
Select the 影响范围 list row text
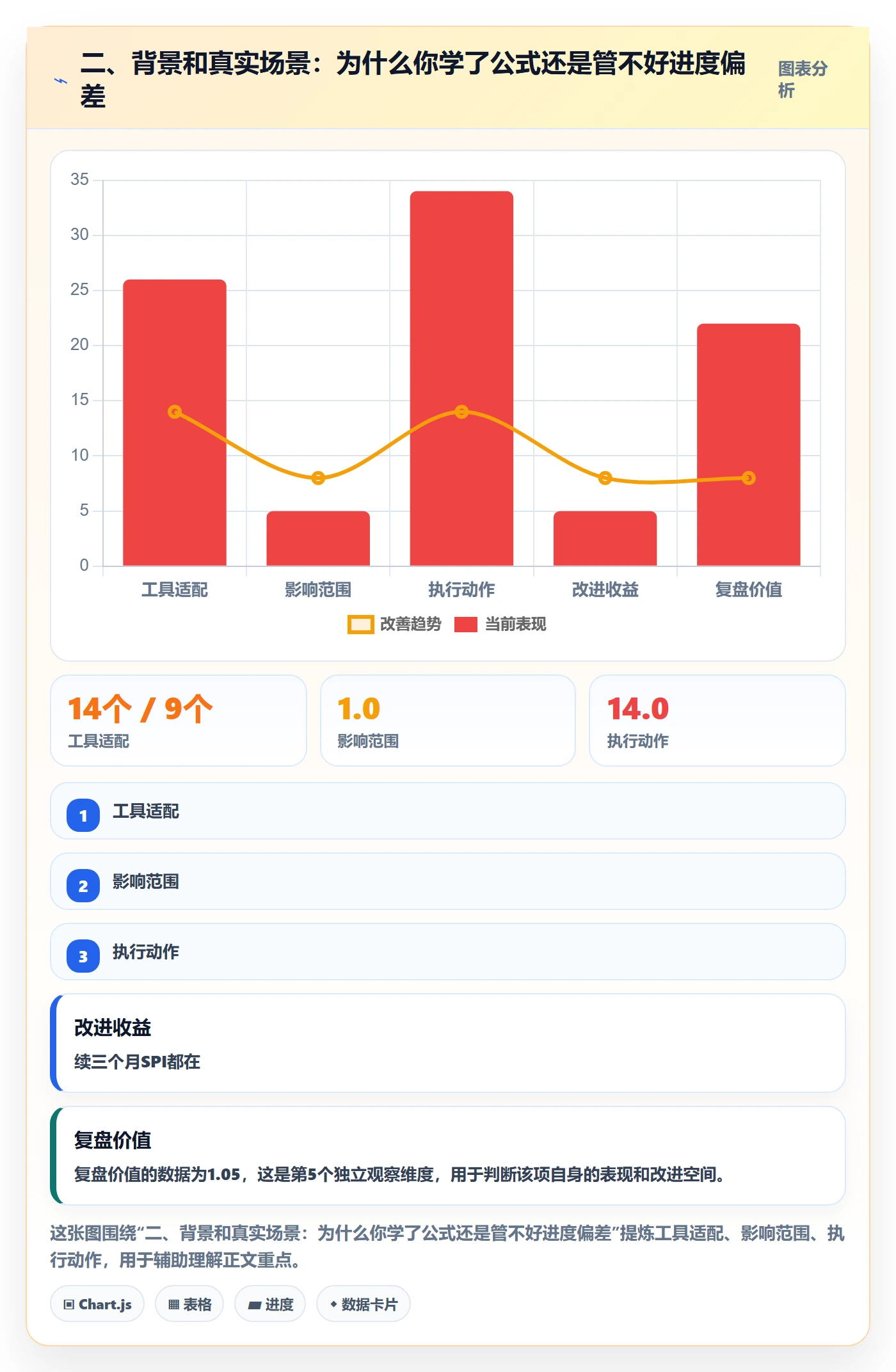[x=146, y=882]
